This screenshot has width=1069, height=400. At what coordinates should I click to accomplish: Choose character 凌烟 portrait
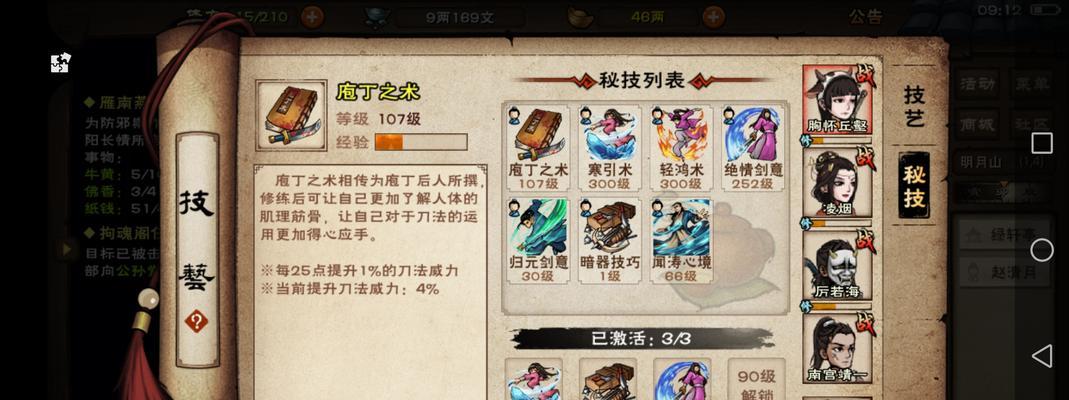pyautogui.click(x=838, y=183)
